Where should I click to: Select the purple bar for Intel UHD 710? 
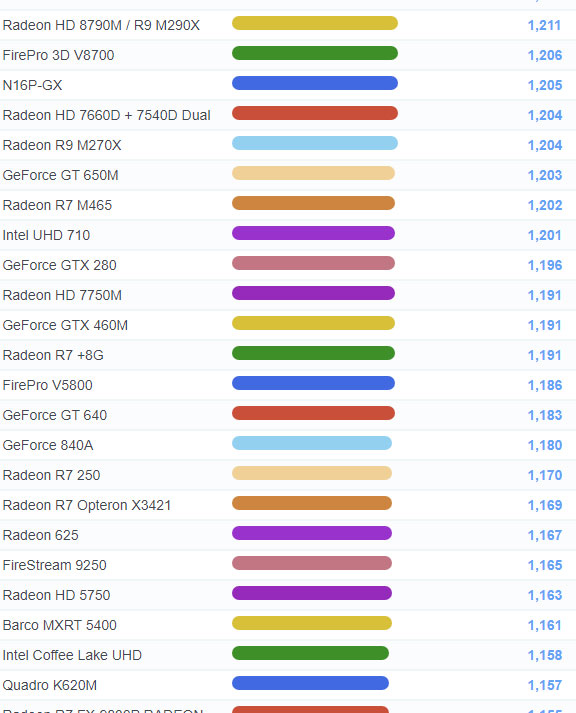(x=313, y=233)
